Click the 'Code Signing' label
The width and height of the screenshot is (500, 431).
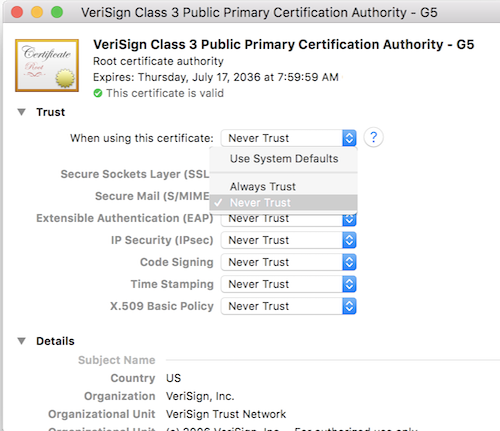tap(177, 262)
